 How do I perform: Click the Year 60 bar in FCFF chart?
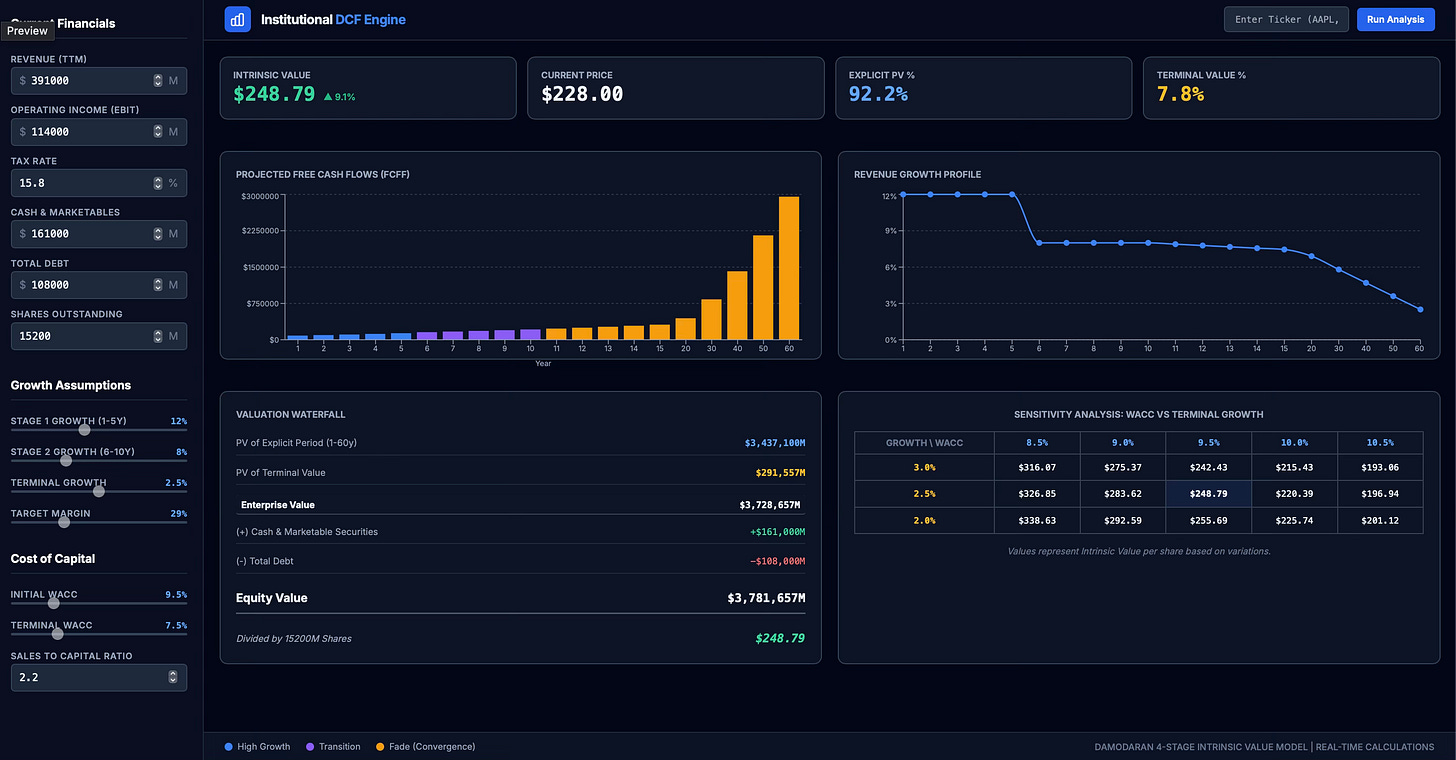(x=789, y=268)
